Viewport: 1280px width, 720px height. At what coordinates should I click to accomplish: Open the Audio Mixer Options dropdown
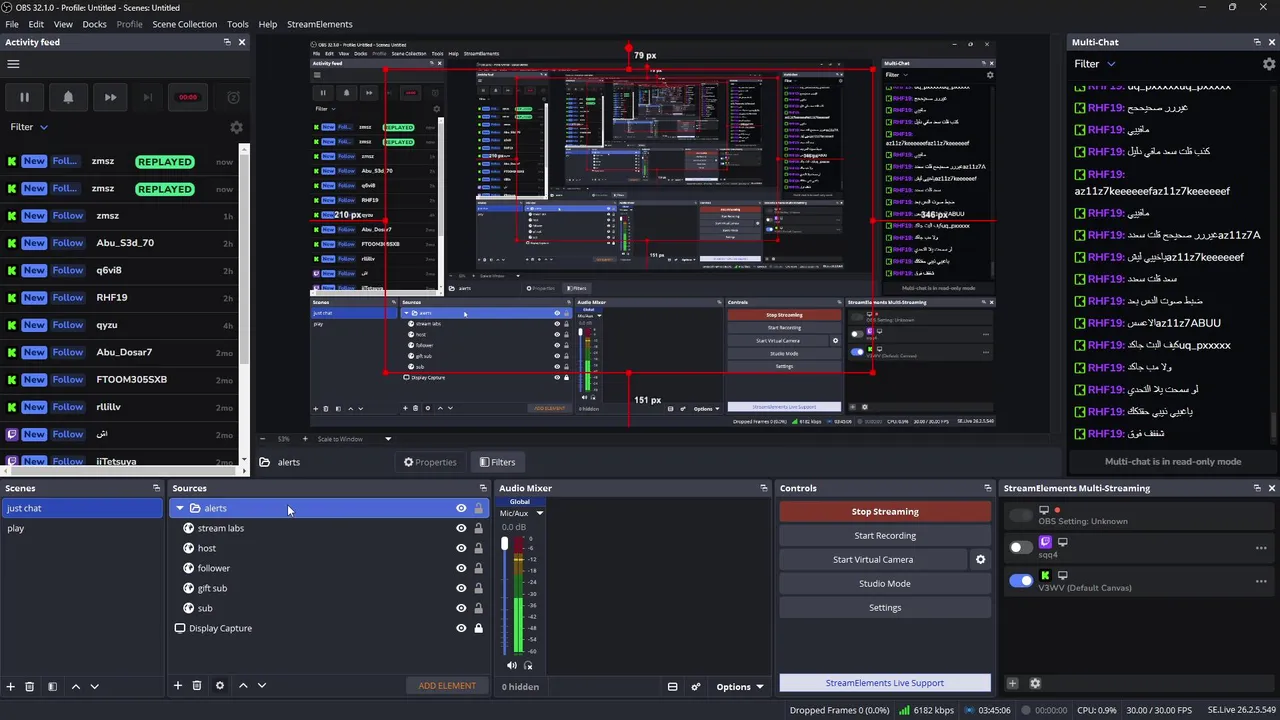click(740, 687)
